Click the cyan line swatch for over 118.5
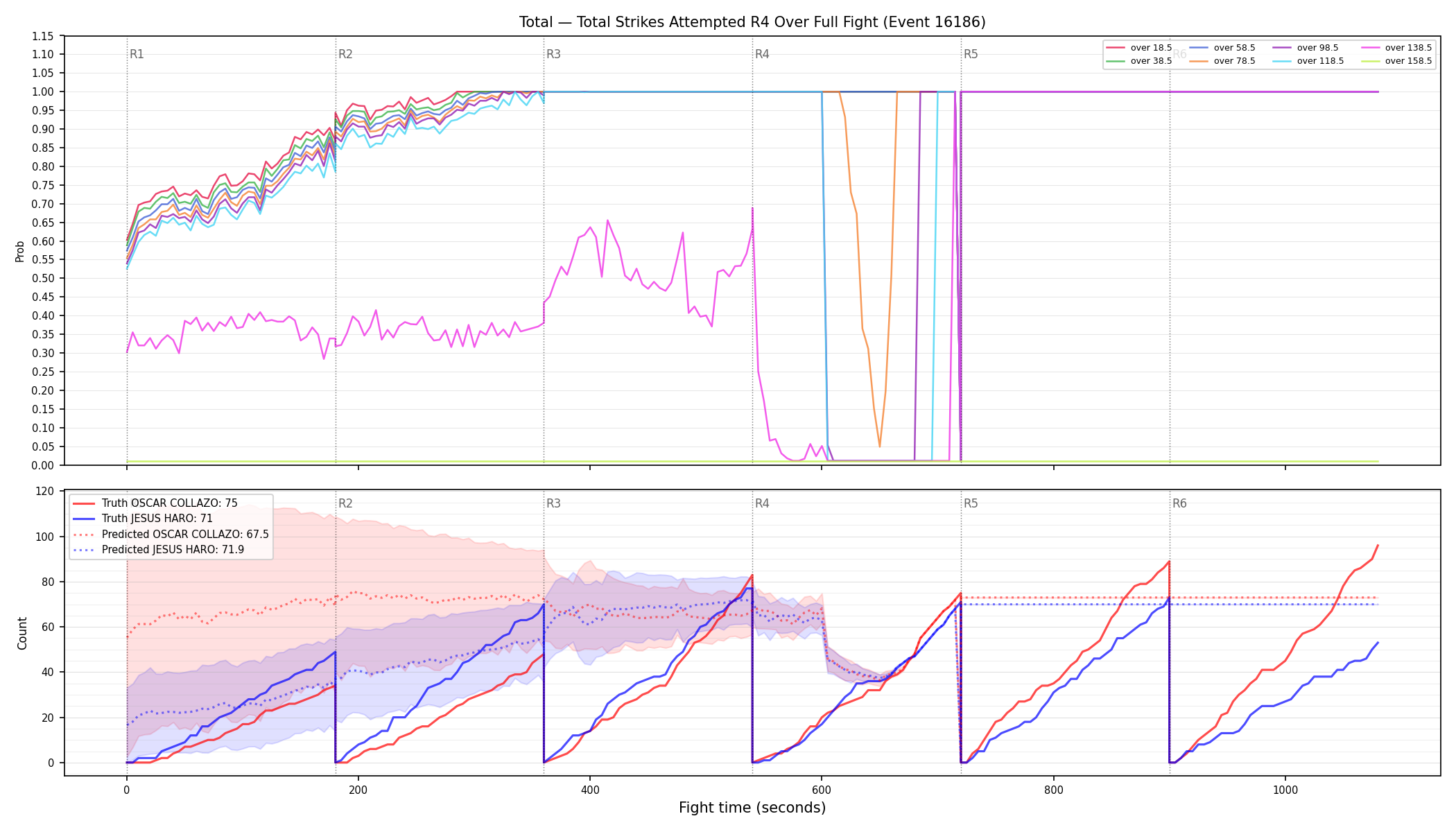Screen dimensions: 1456x832 coord(1283,61)
